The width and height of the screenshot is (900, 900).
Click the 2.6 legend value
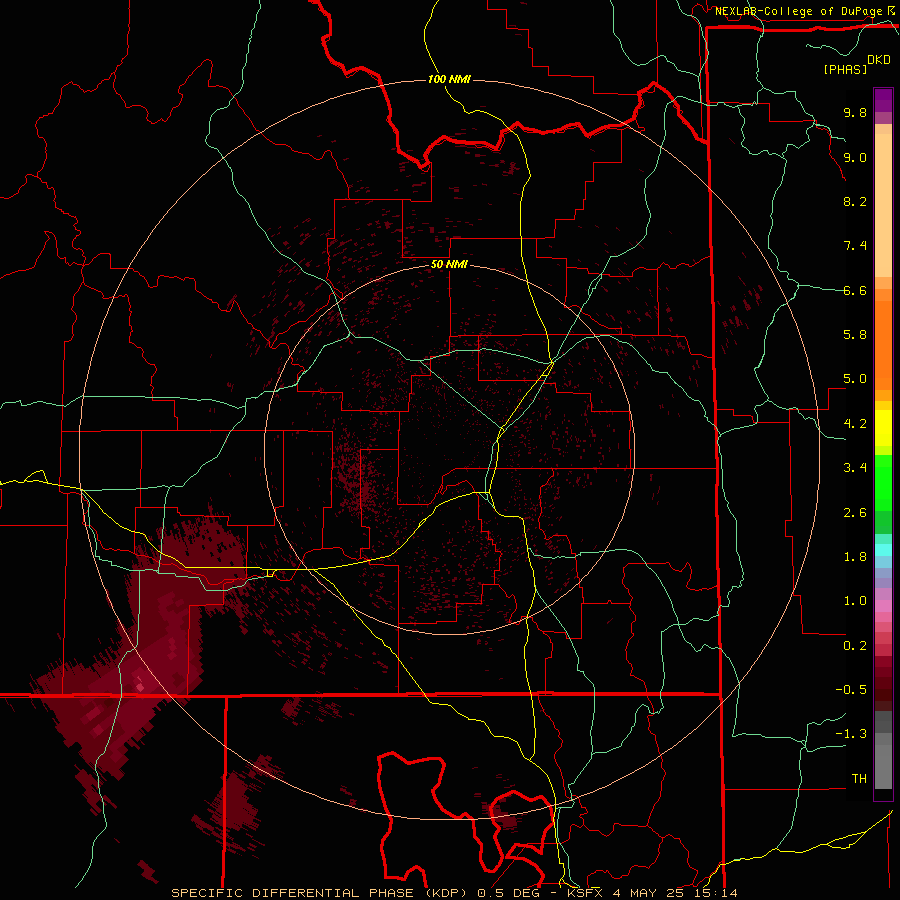coord(855,513)
